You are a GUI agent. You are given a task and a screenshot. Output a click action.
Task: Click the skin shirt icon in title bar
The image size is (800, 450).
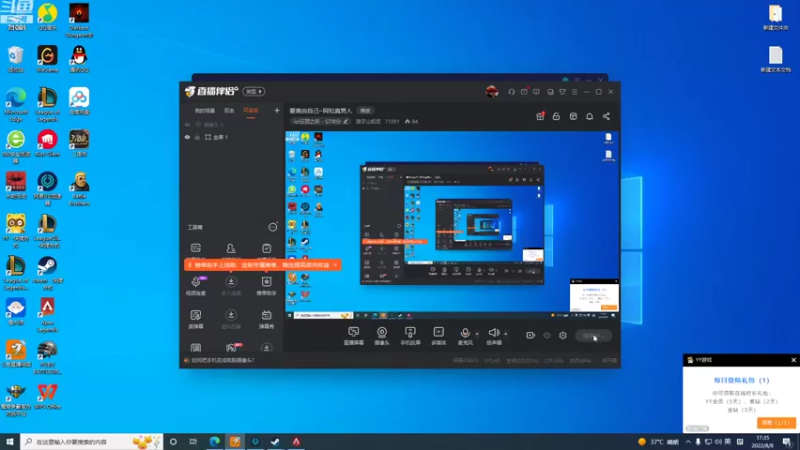tap(562, 92)
